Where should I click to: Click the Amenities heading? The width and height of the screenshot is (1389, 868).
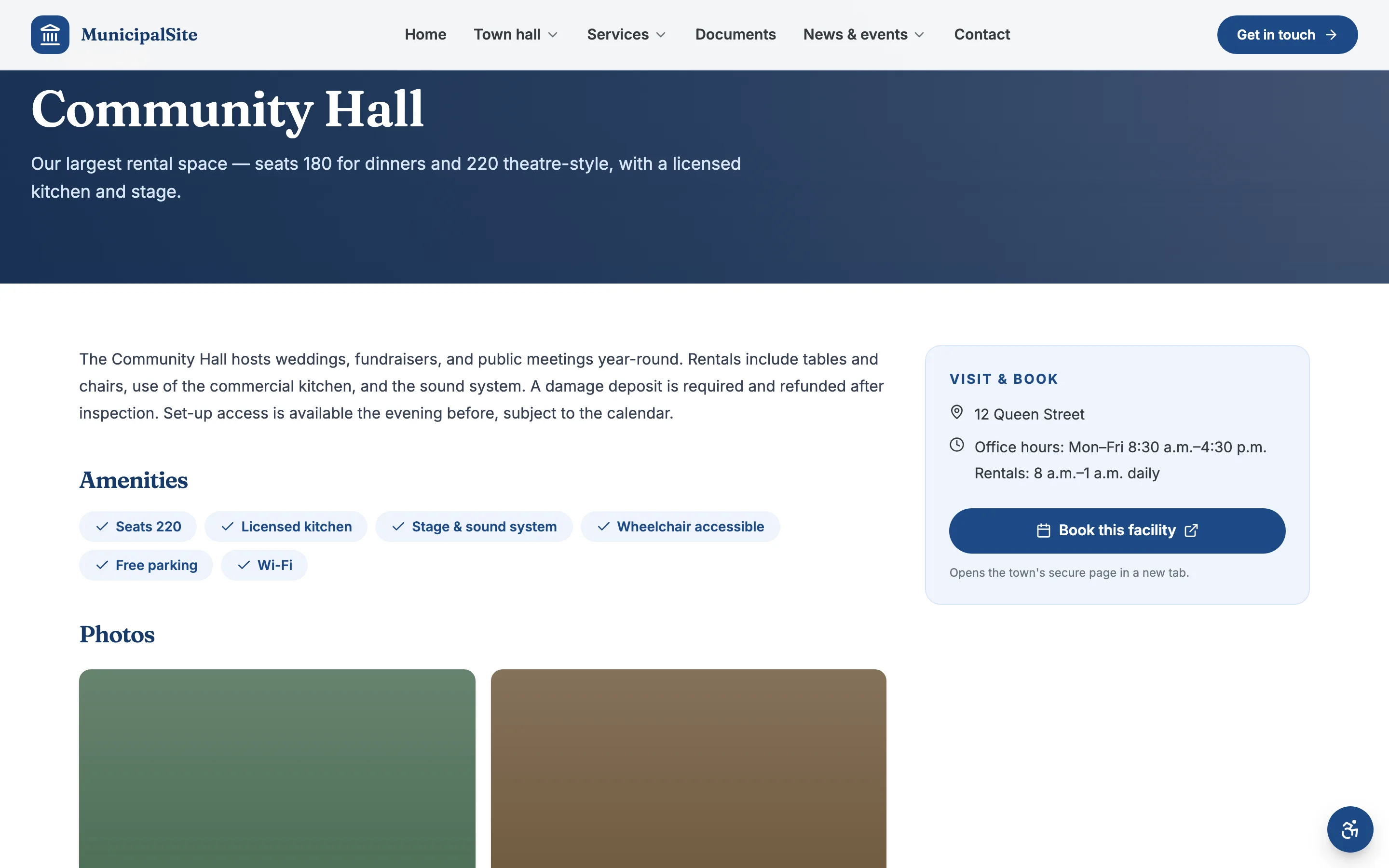tap(133, 480)
